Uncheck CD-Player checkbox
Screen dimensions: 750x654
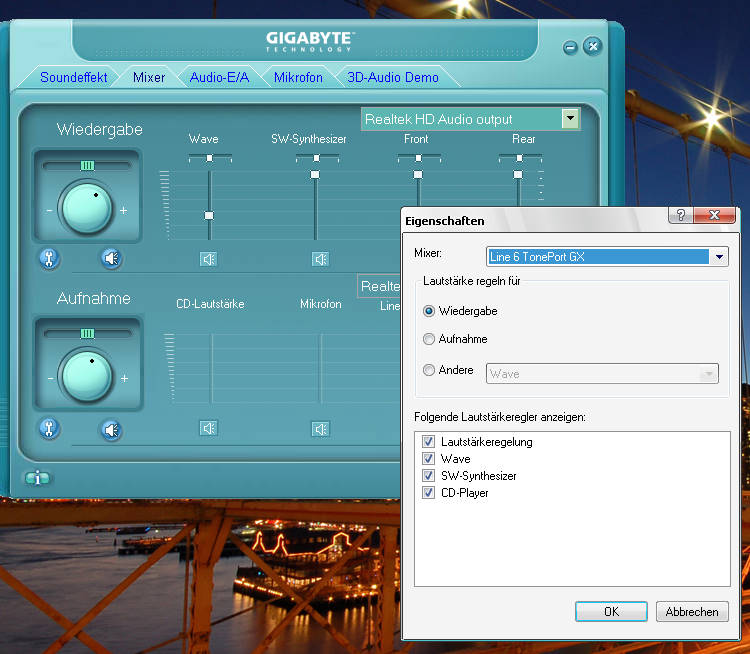point(429,492)
